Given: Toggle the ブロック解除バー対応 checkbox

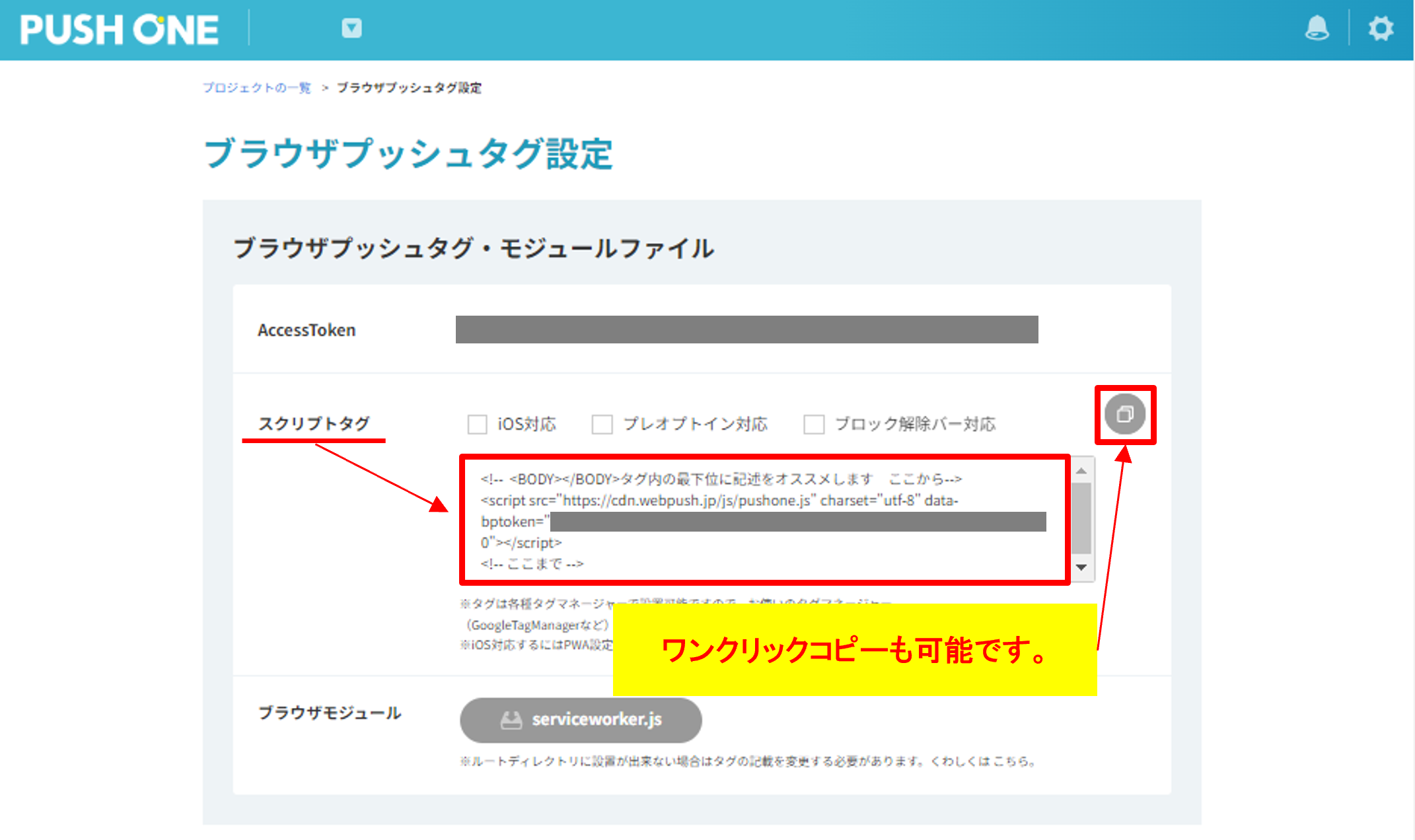Looking at the screenshot, I should tap(813, 424).
